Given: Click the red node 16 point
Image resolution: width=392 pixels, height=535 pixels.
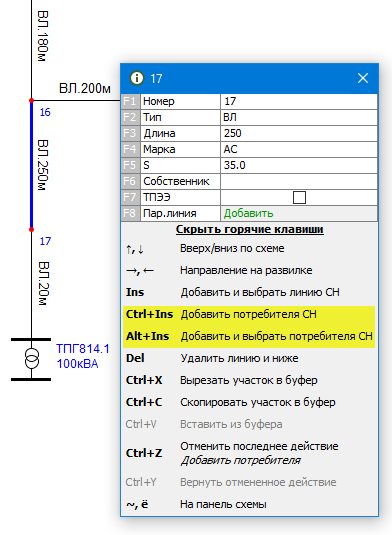Looking at the screenshot, I should click(31, 100).
